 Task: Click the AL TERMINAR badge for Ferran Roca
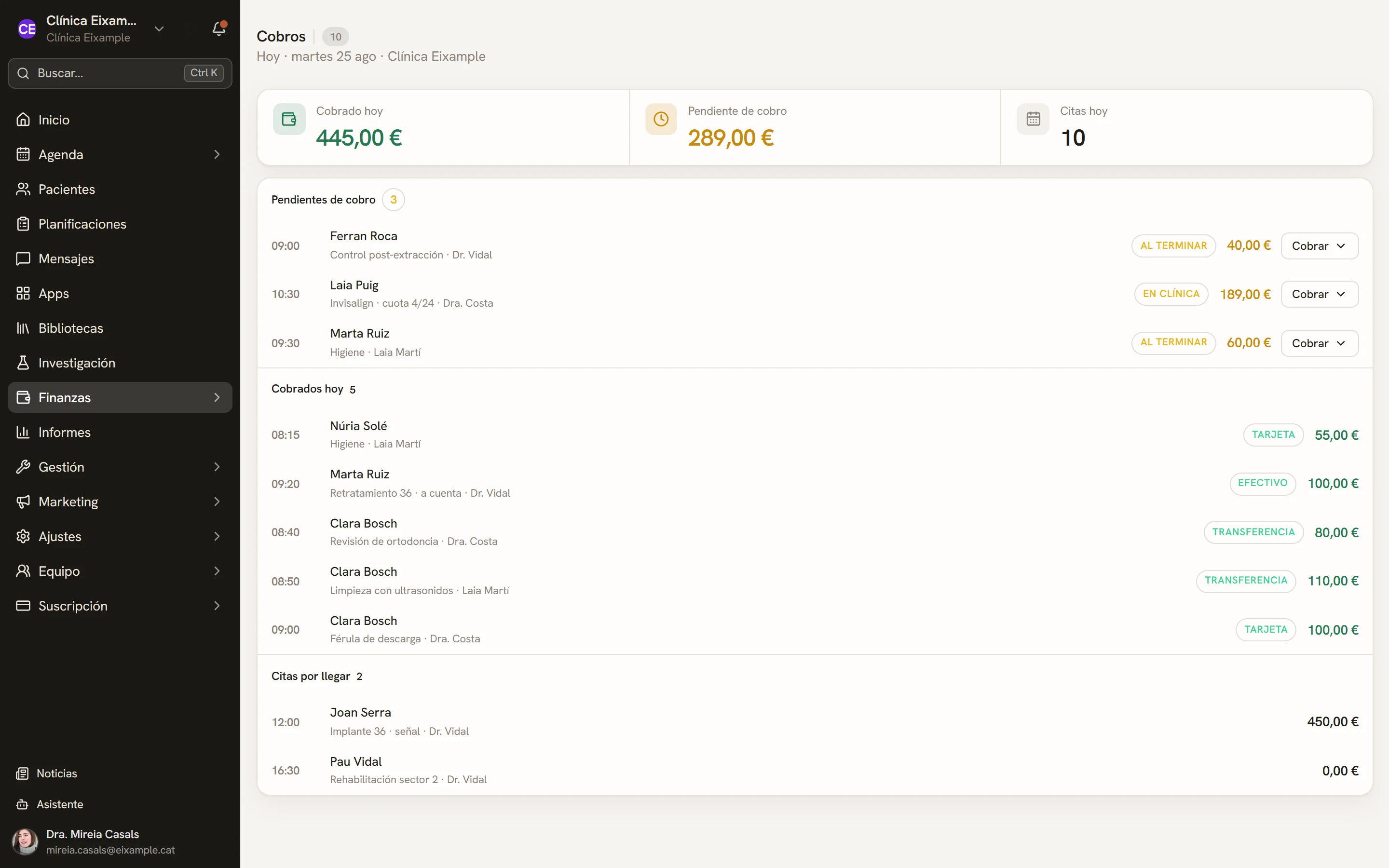click(1173, 246)
